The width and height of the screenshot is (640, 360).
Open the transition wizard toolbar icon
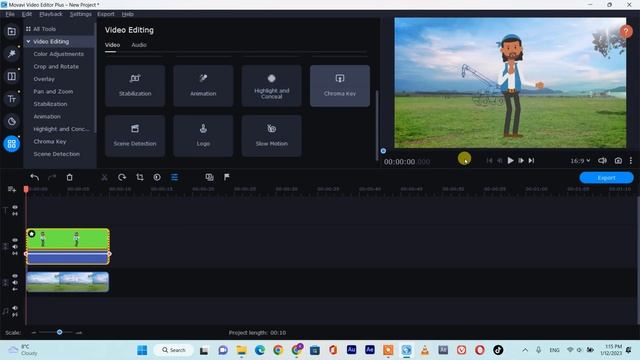tap(209, 177)
